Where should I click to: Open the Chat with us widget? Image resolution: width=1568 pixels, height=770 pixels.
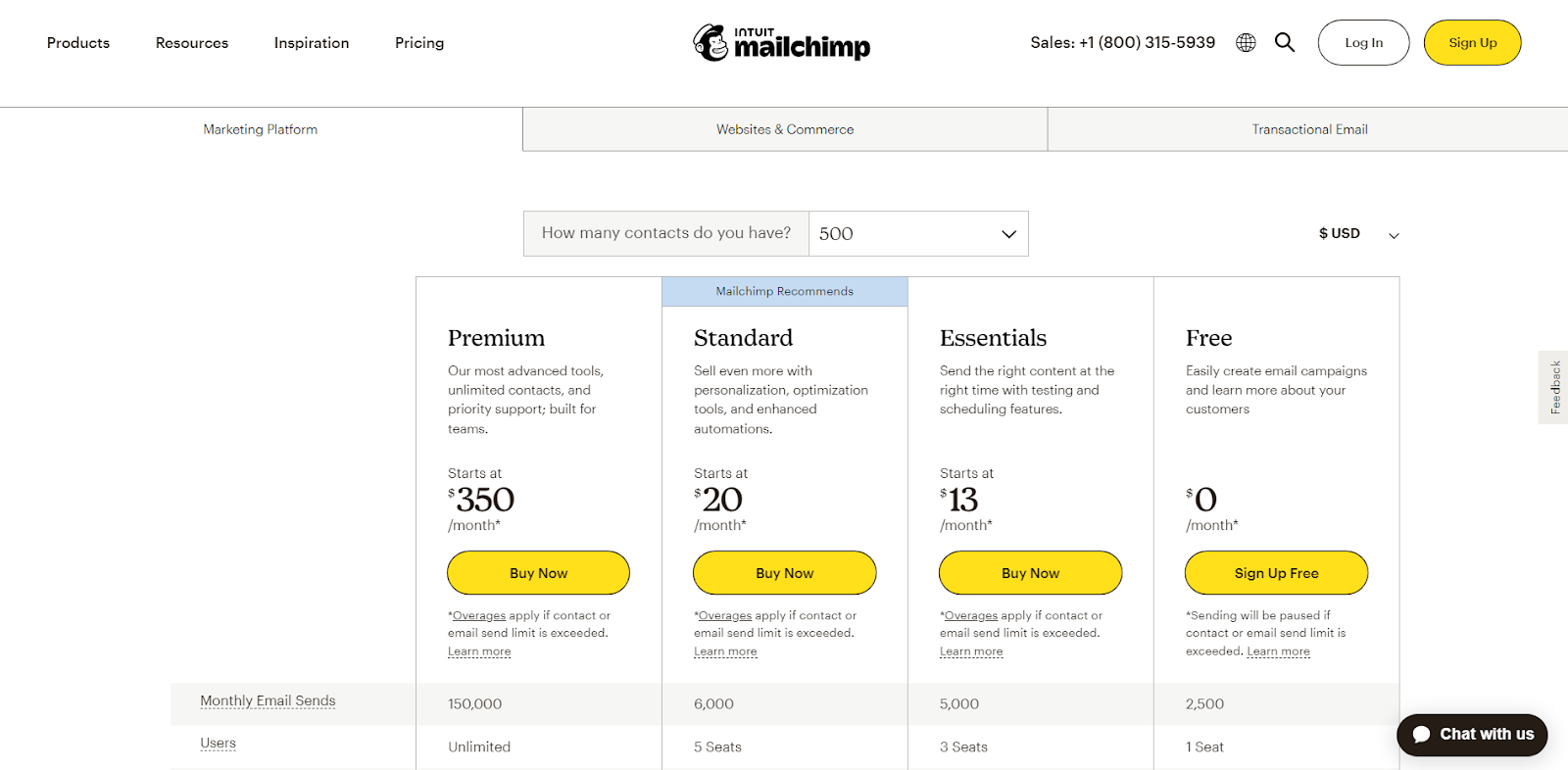pos(1472,735)
